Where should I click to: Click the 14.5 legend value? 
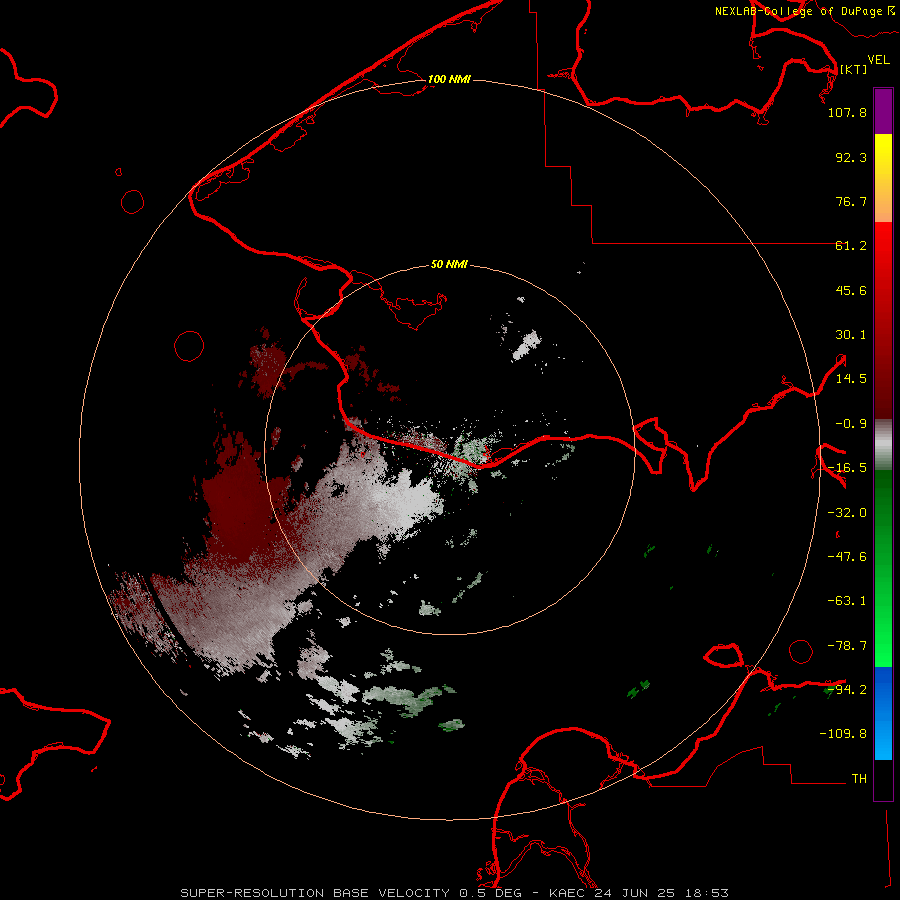click(x=851, y=379)
